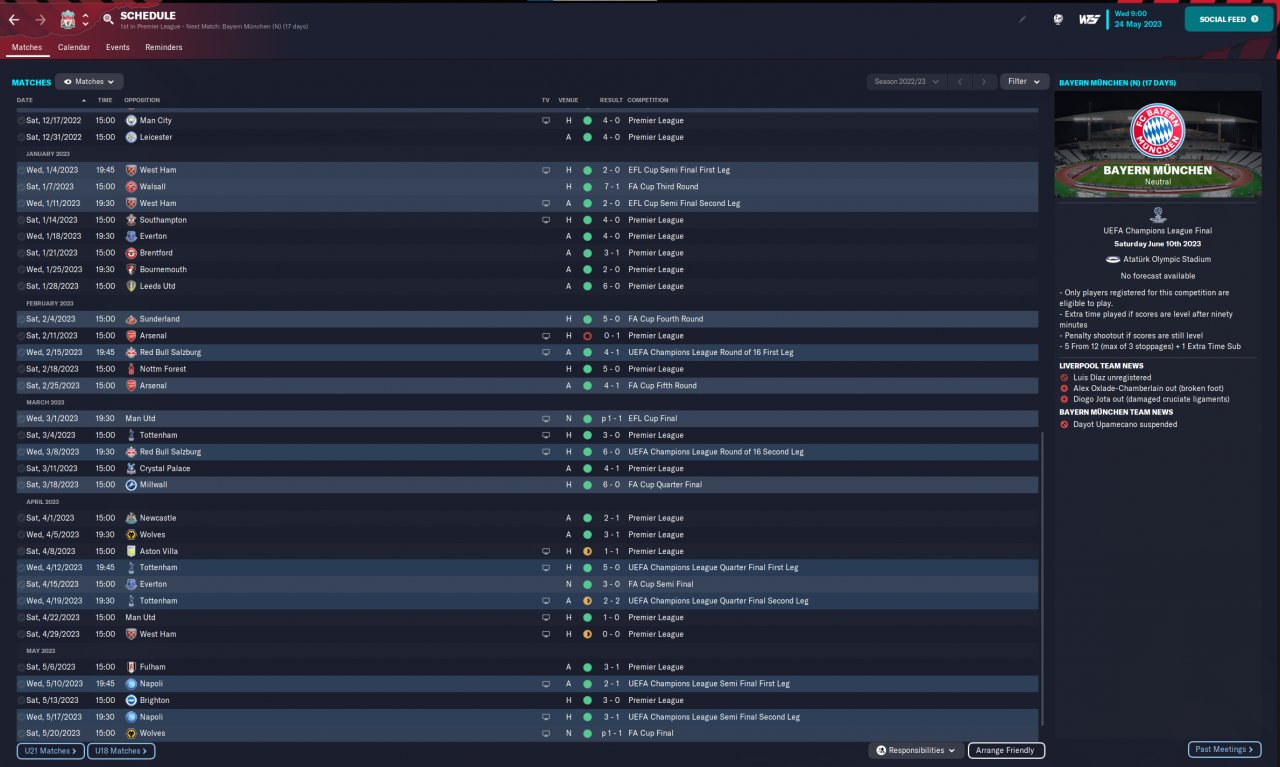Click the Champions League trophy icon
Viewport: 1280px width, 767px height.
pyautogui.click(x=1157, y=214)
